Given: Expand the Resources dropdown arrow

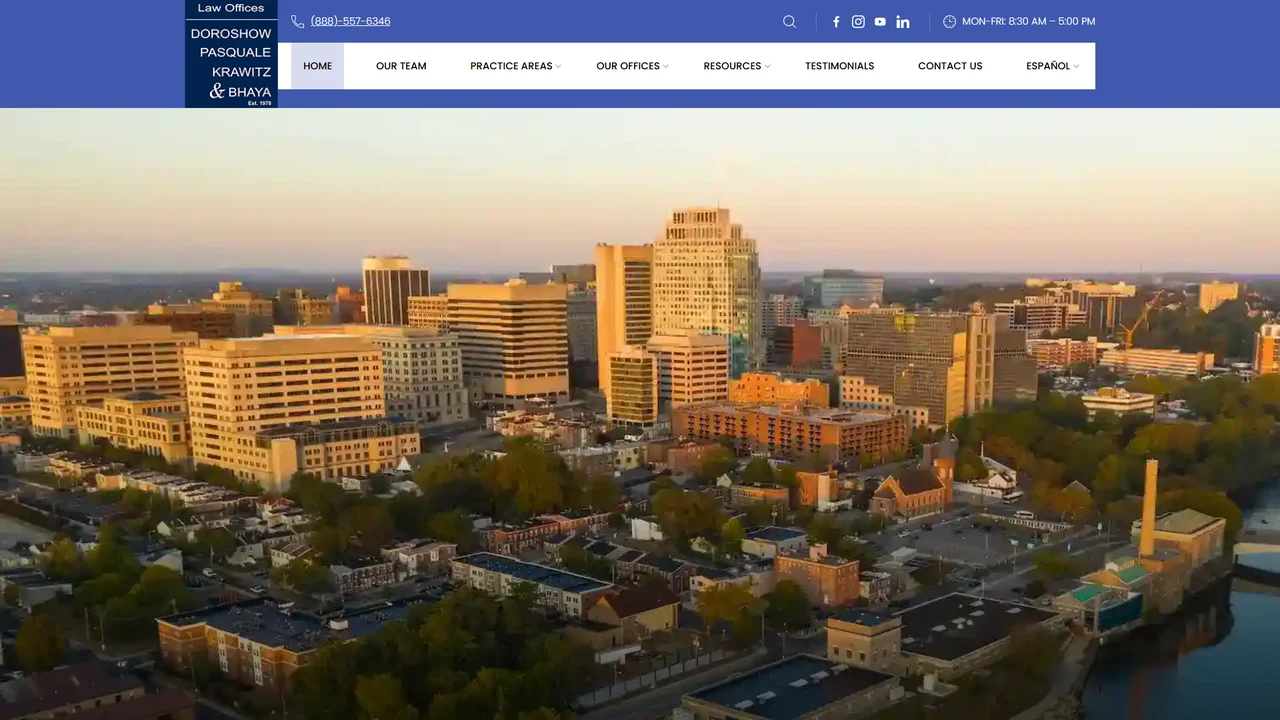Looking at the screenshot, I should click(x=767, y=66).
